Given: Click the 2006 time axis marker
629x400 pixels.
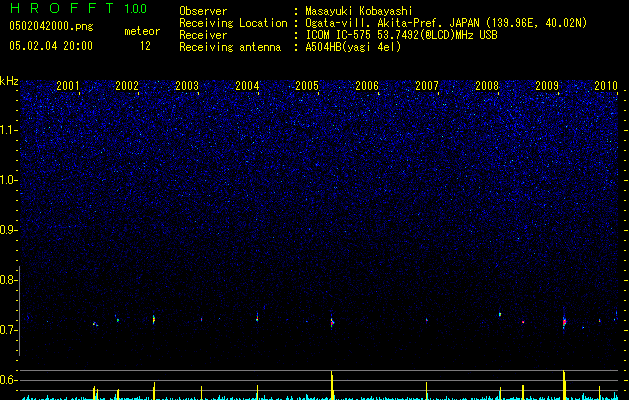Looking at the screenshot, I should click(367, 85).
